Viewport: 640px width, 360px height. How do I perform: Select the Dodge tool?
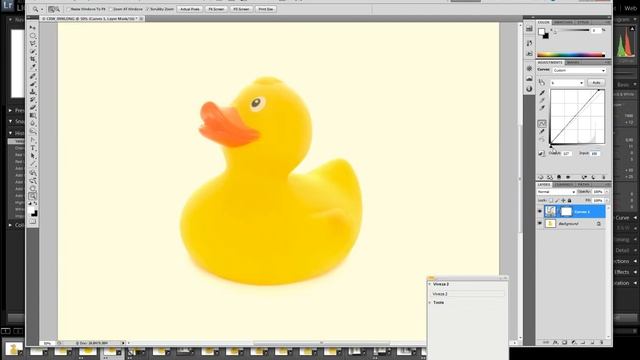click(x=33, y=132)
